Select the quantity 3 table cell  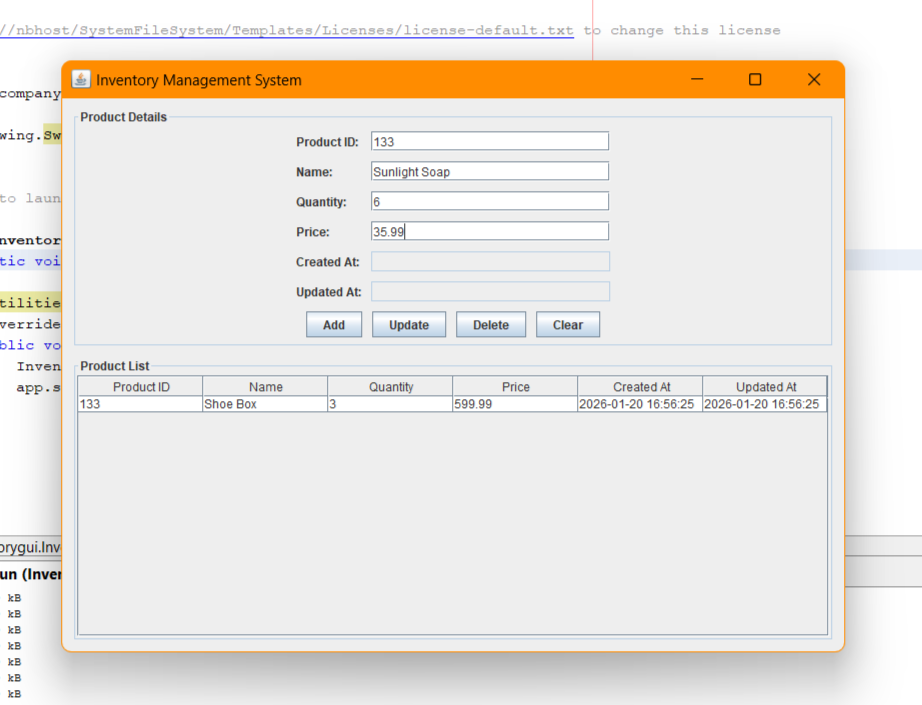[x=390, y=404]
